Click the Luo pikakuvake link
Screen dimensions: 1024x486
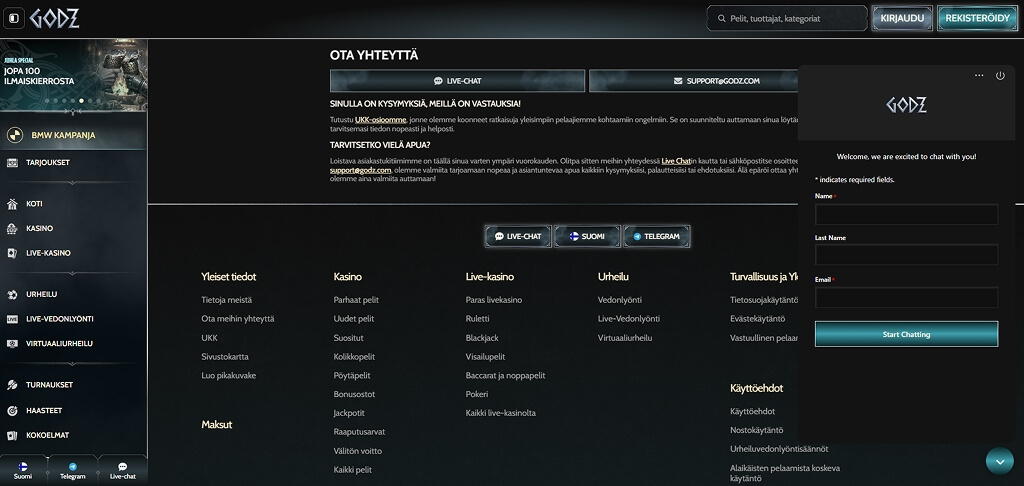[229, 376]
